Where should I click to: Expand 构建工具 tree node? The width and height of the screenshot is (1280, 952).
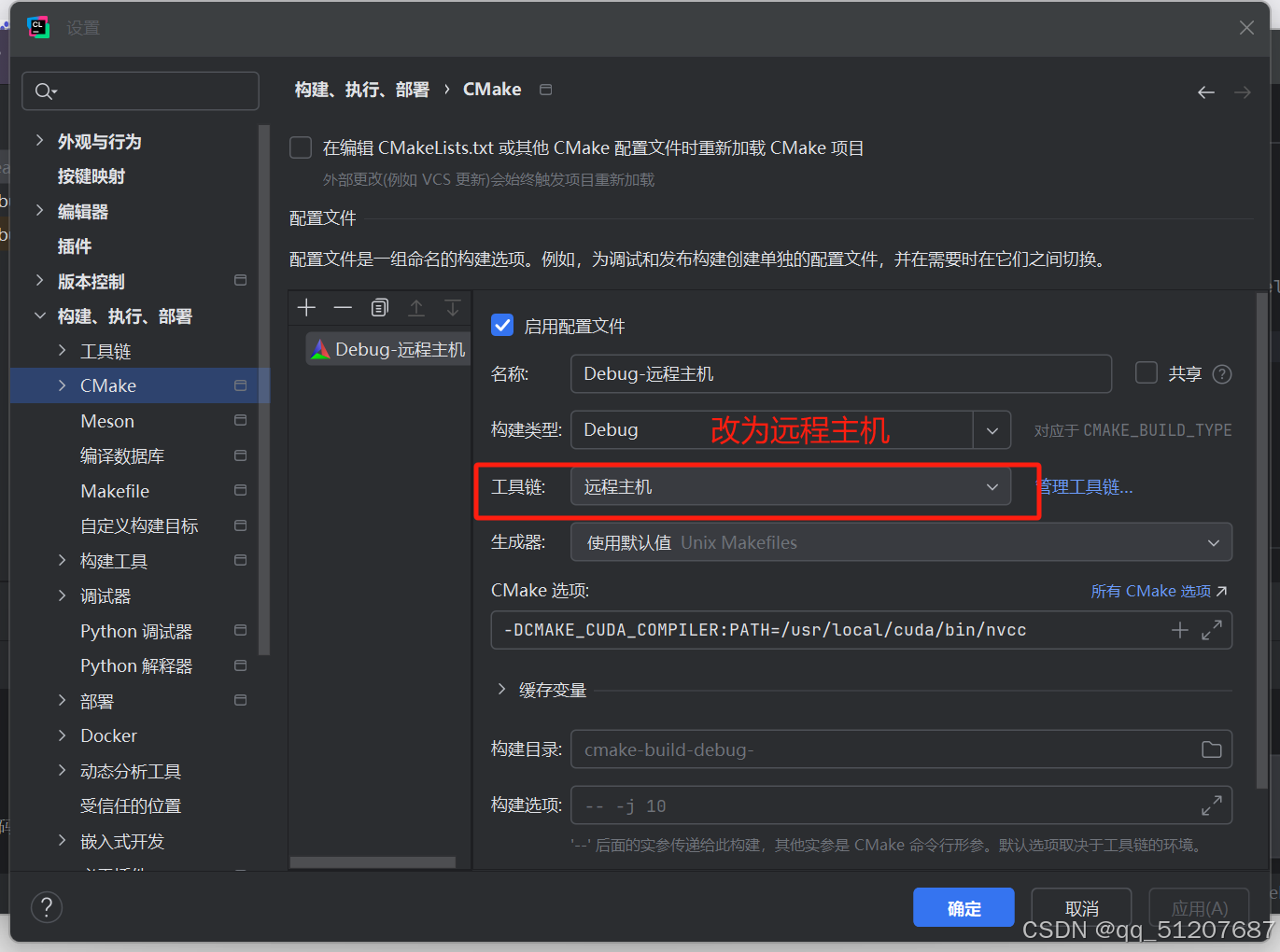[62, 560]
